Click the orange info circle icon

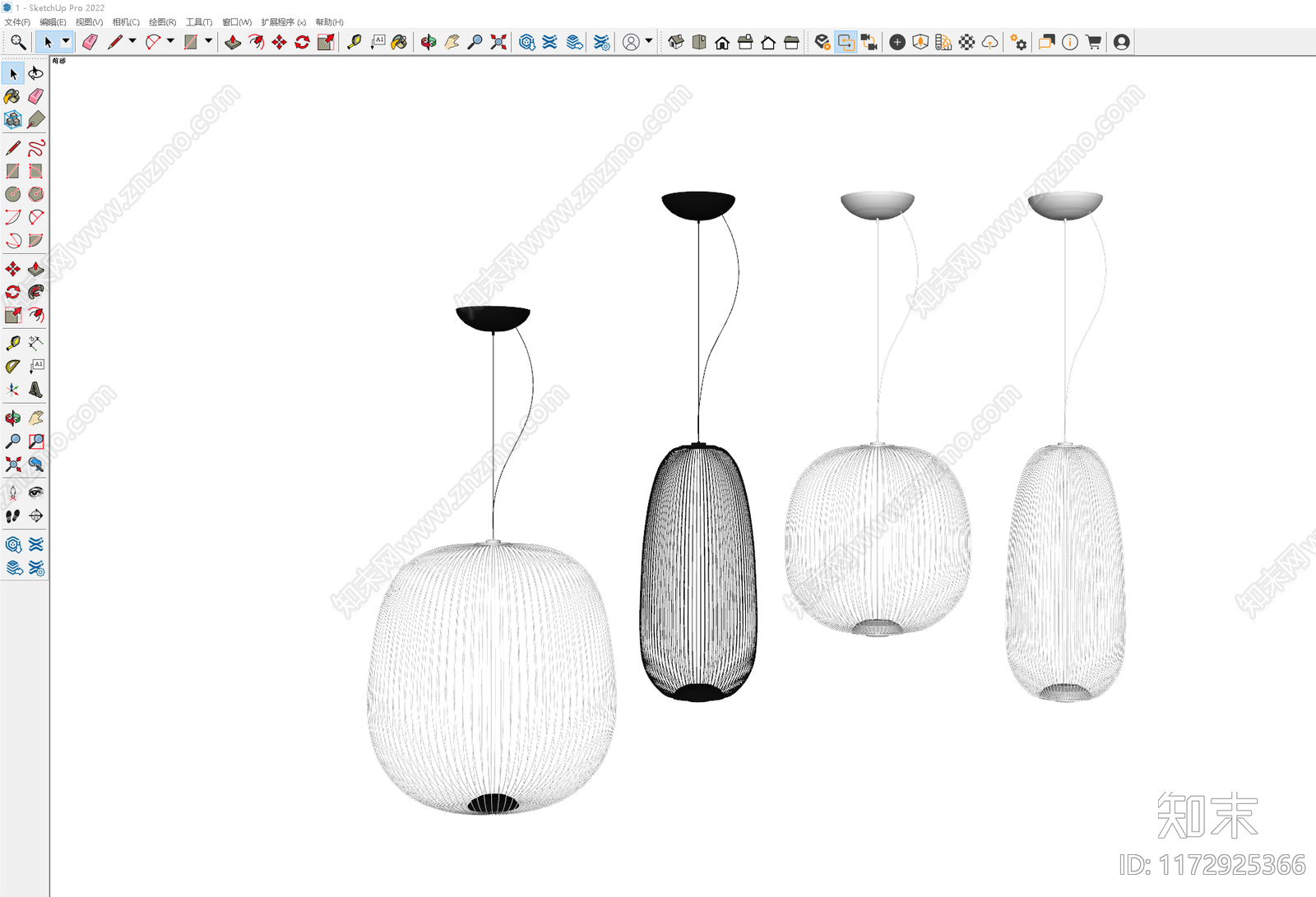[x=1070, y=42]
